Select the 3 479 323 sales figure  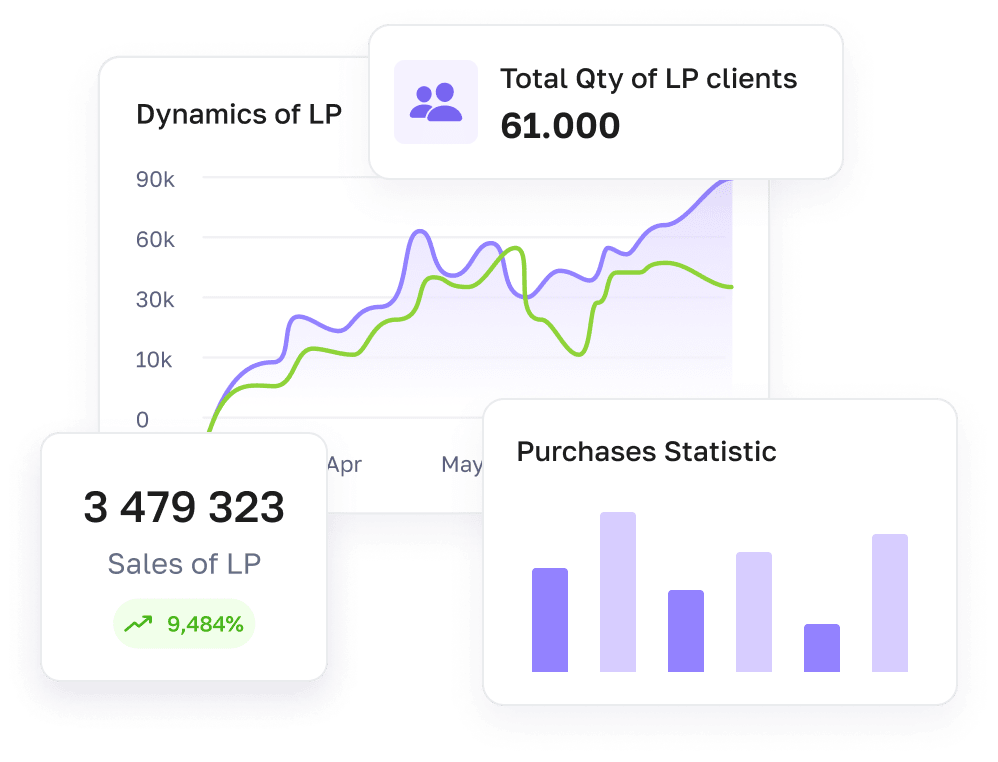184,507
